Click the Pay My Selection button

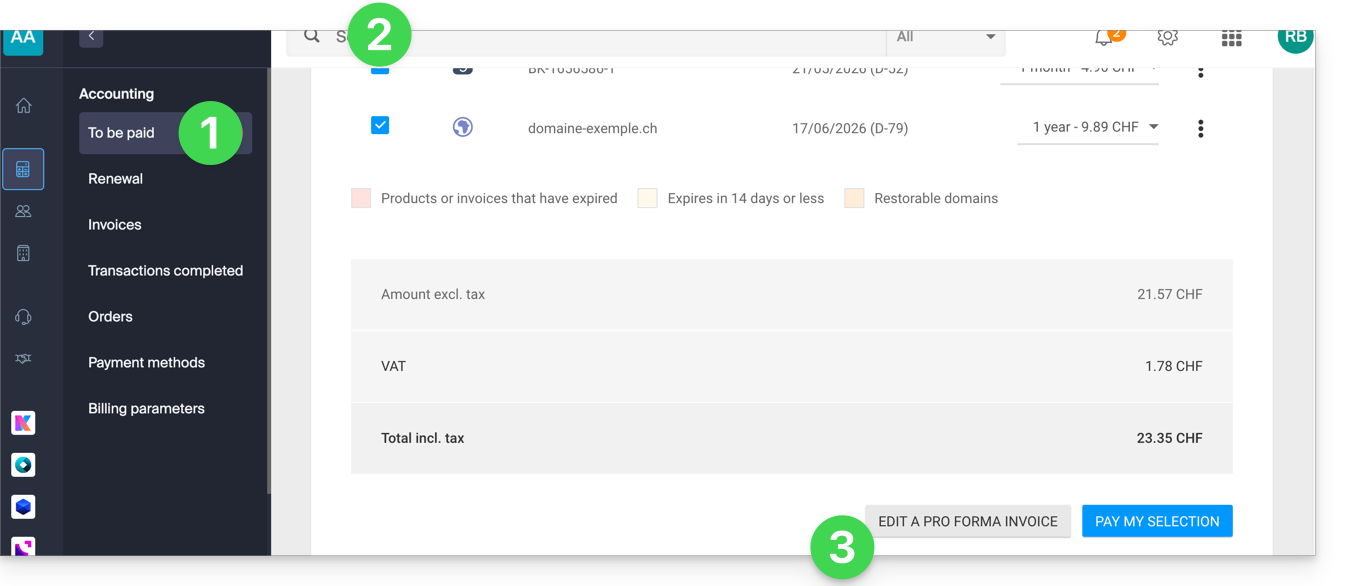(x=1157, y=521)
